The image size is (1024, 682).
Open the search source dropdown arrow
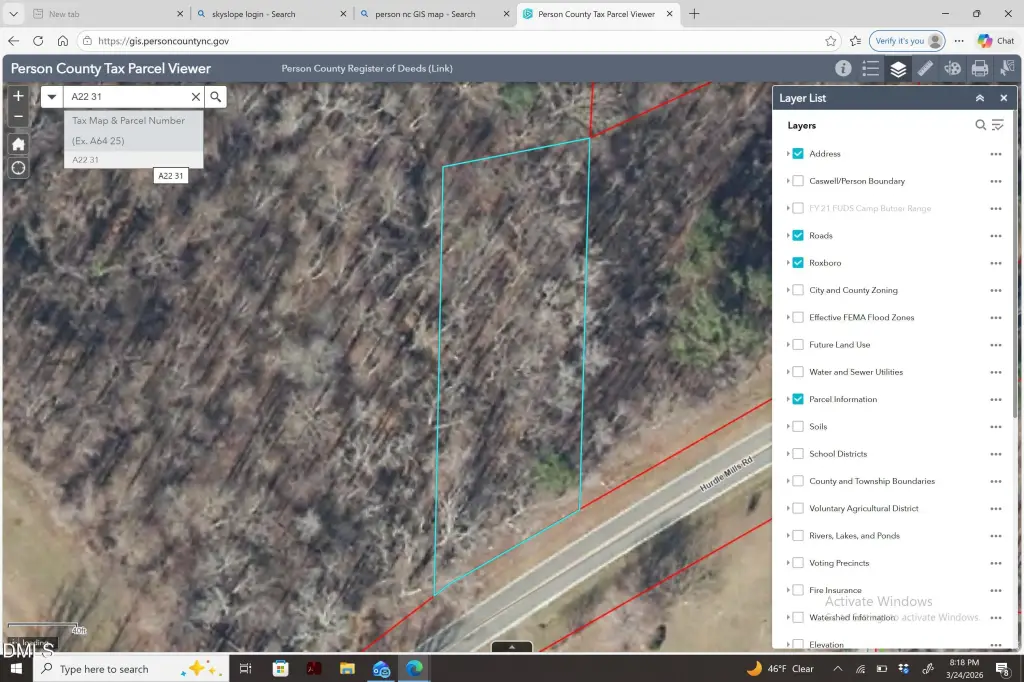pos(52,97)
